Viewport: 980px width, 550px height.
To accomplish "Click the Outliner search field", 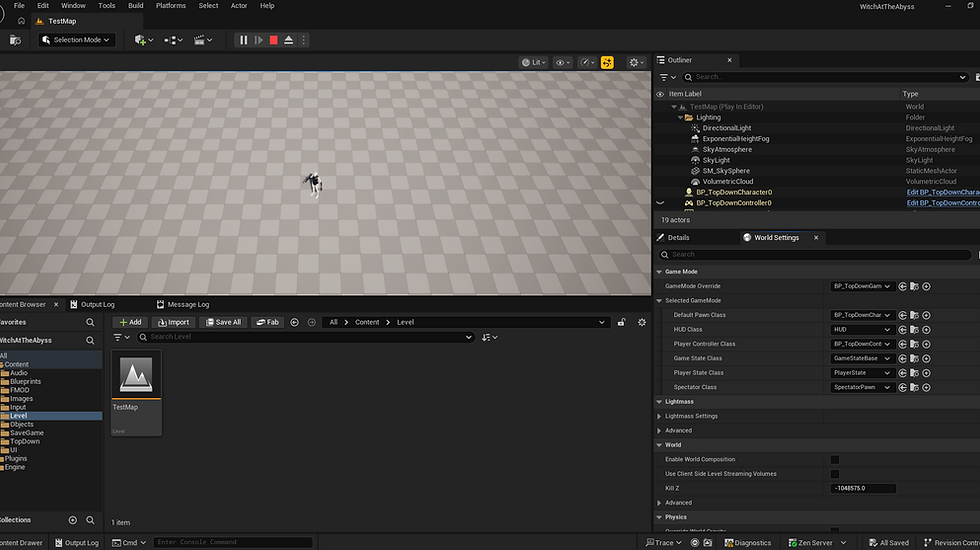I will [825, 78].
